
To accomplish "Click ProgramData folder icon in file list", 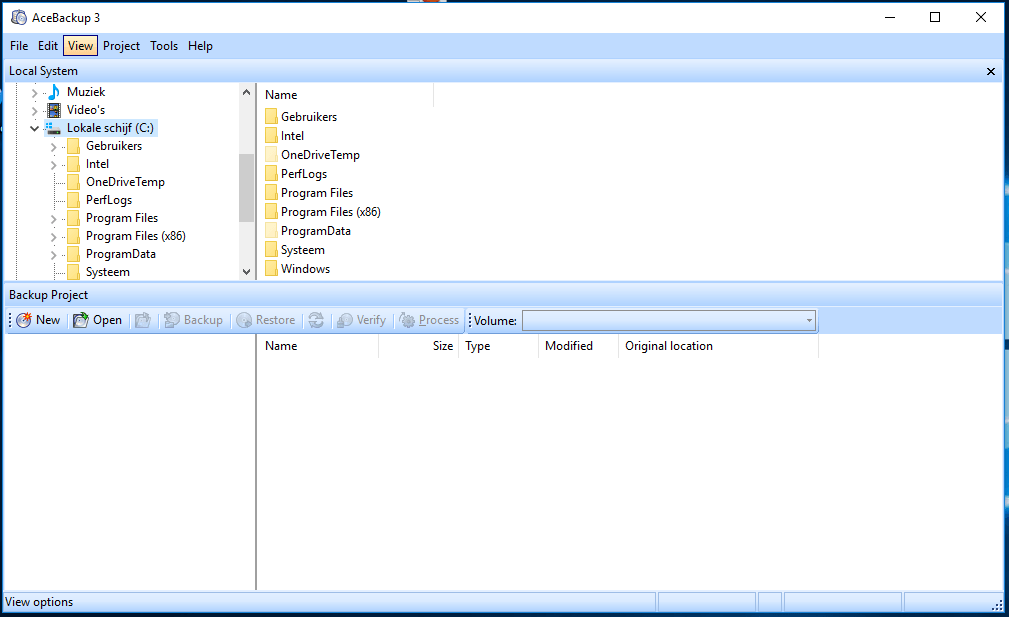I will 271,230.
